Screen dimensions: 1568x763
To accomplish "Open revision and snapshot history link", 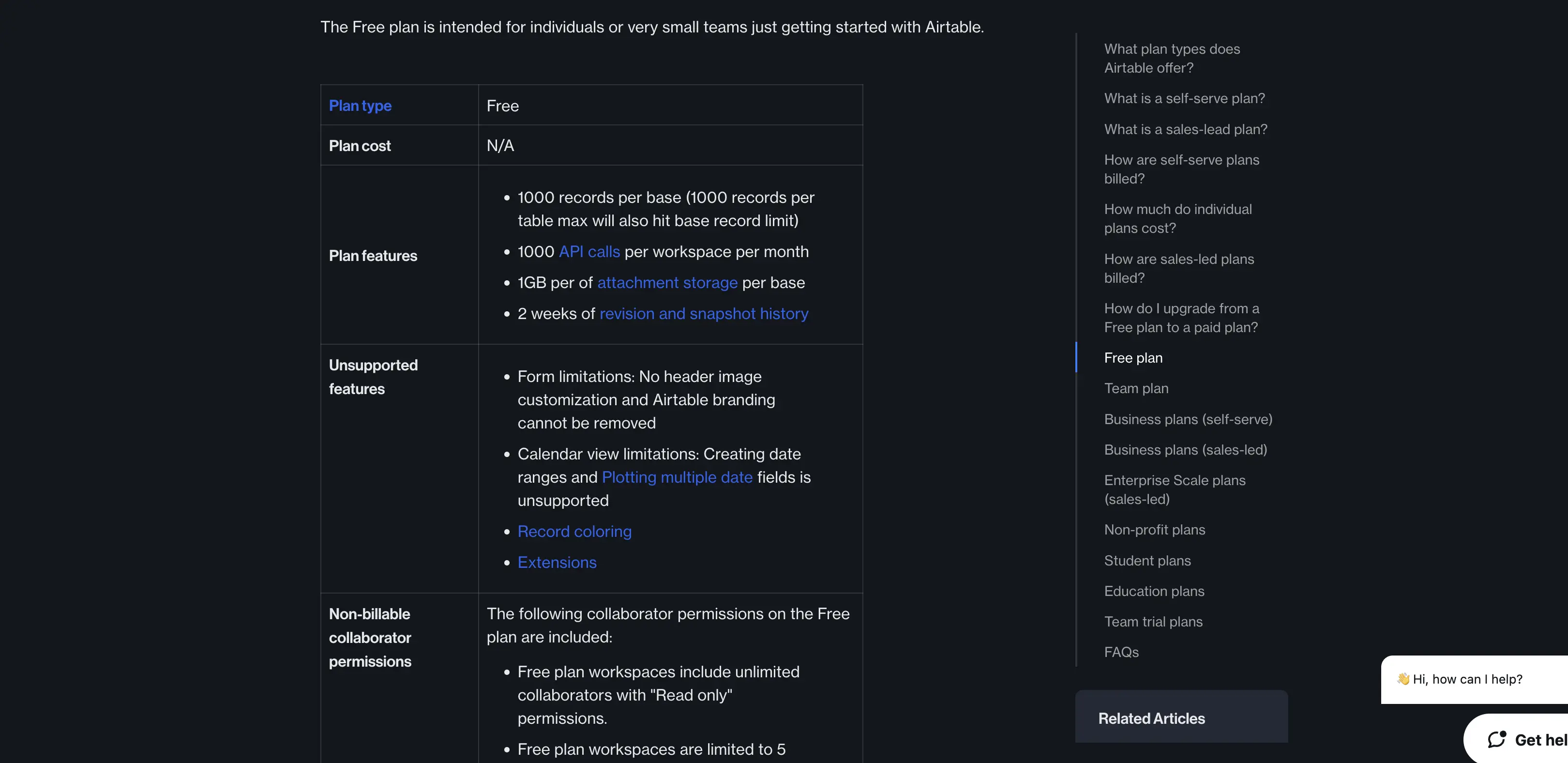I will click(704, 314).
